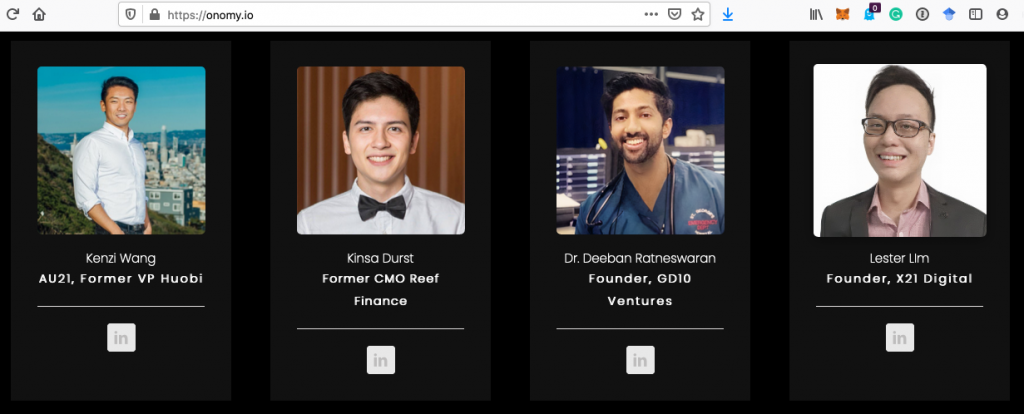Save page to Pocket icon
This screenshot has width=1024, height=414.
pyautogui.click(x=675, y=14)
